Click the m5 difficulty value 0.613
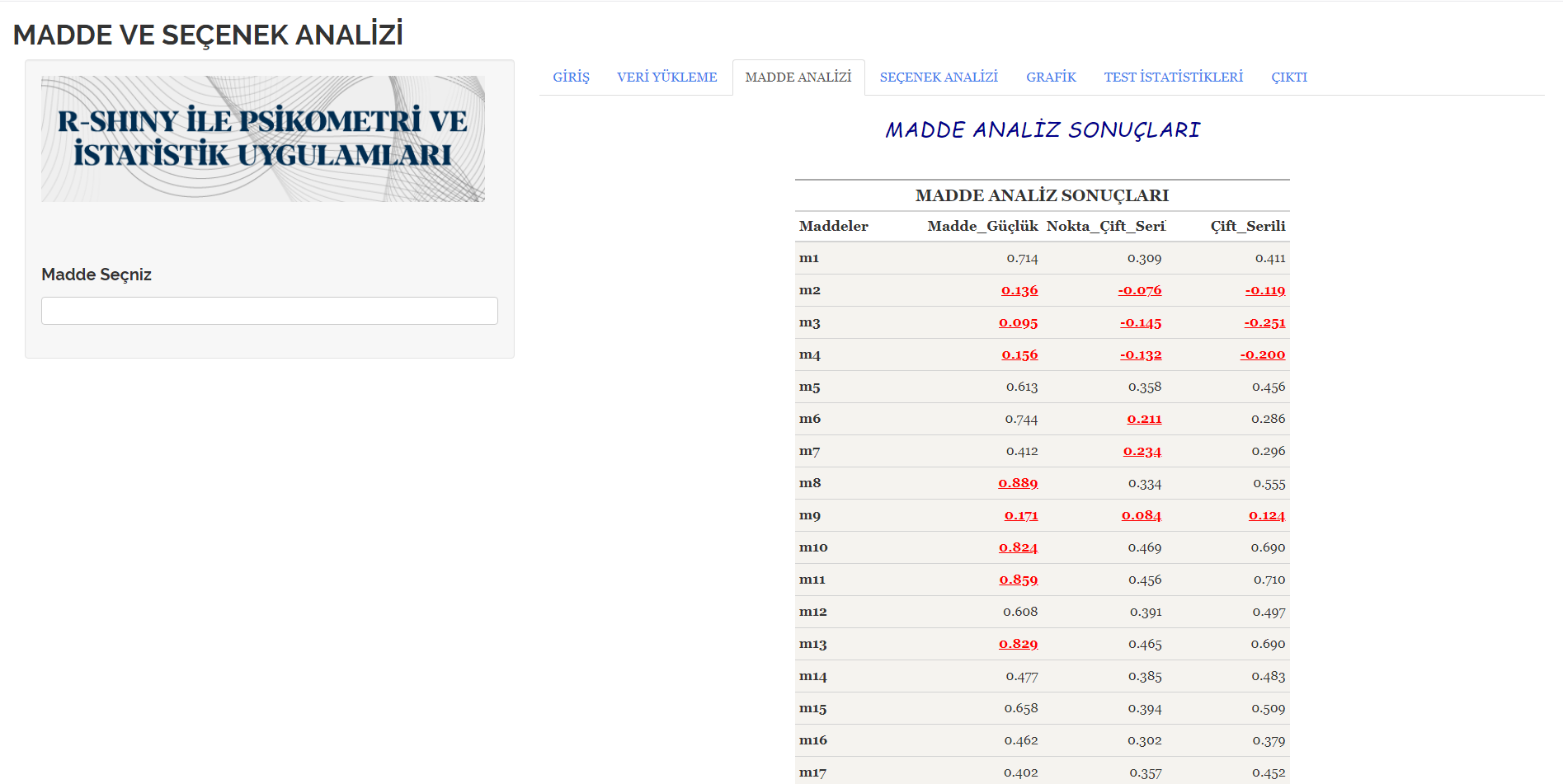The height and width of the screenshot is (784, 1563). point(1022,387)
